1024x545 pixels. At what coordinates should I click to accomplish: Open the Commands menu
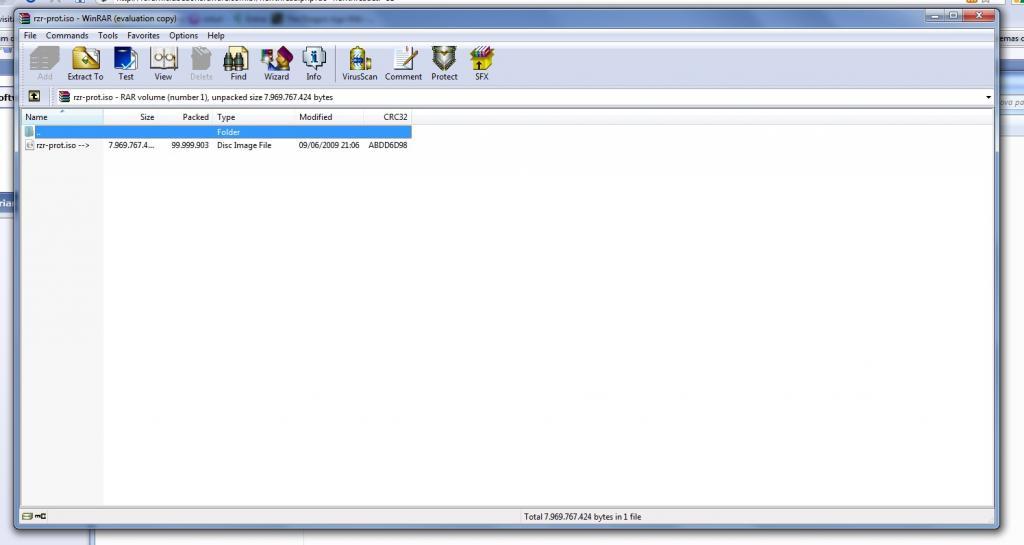pos(67,35)
